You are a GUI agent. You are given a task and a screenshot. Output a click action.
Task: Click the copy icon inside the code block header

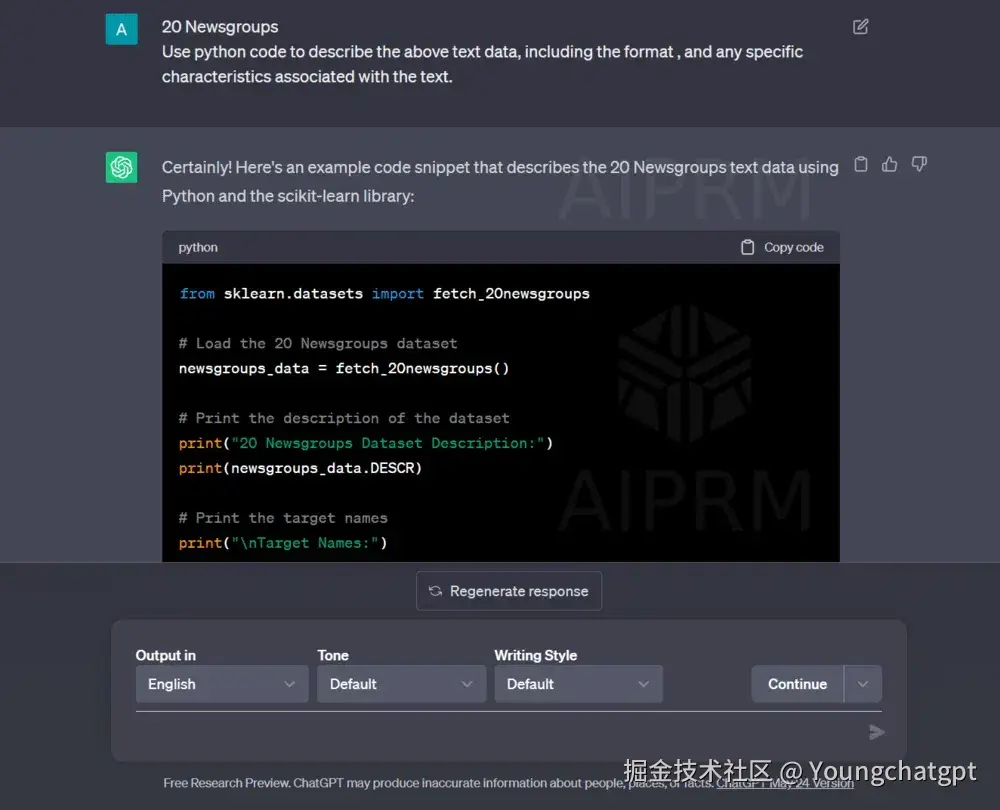(747, 247)
